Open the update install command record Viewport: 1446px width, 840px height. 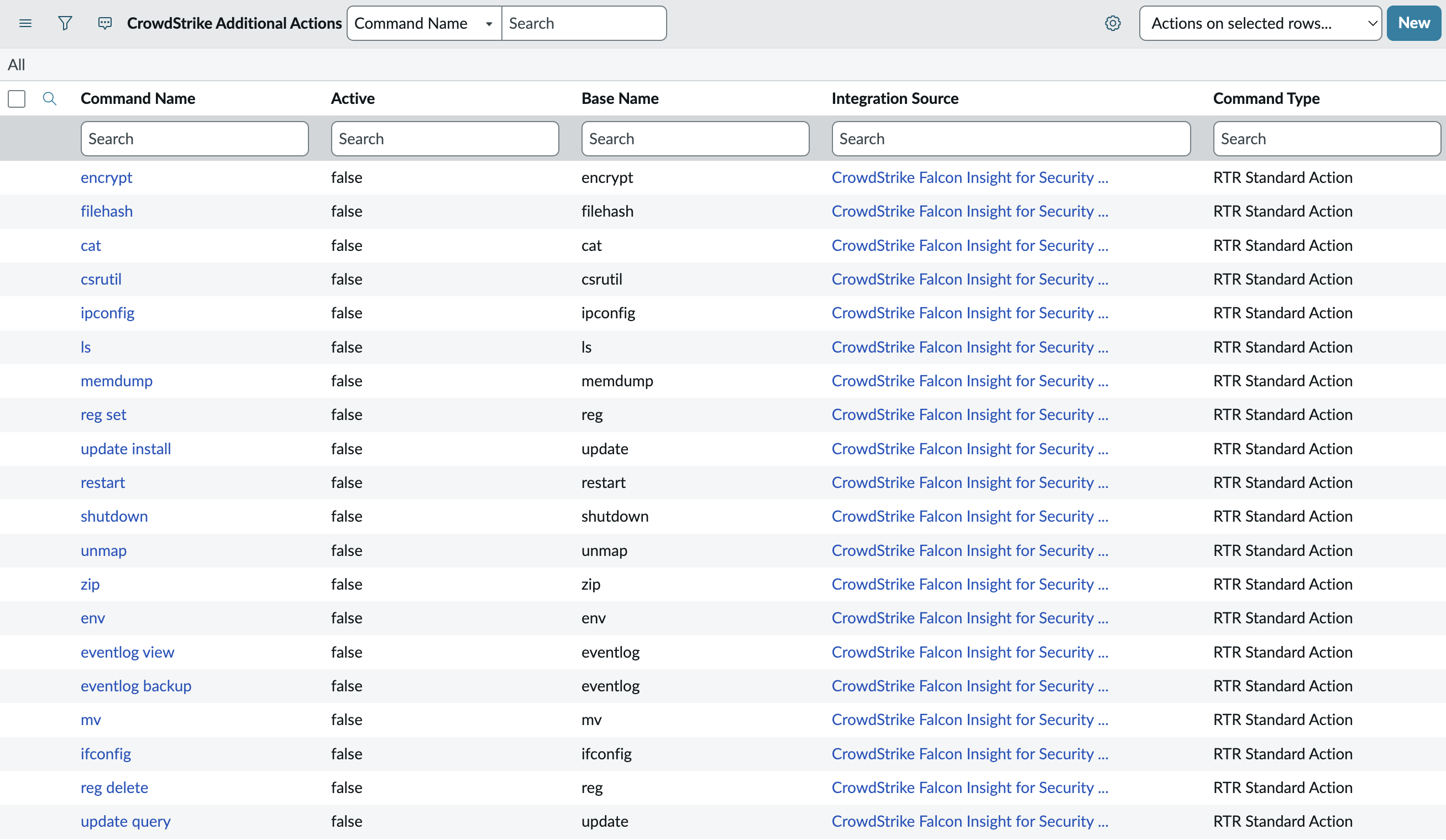point(125,449)
